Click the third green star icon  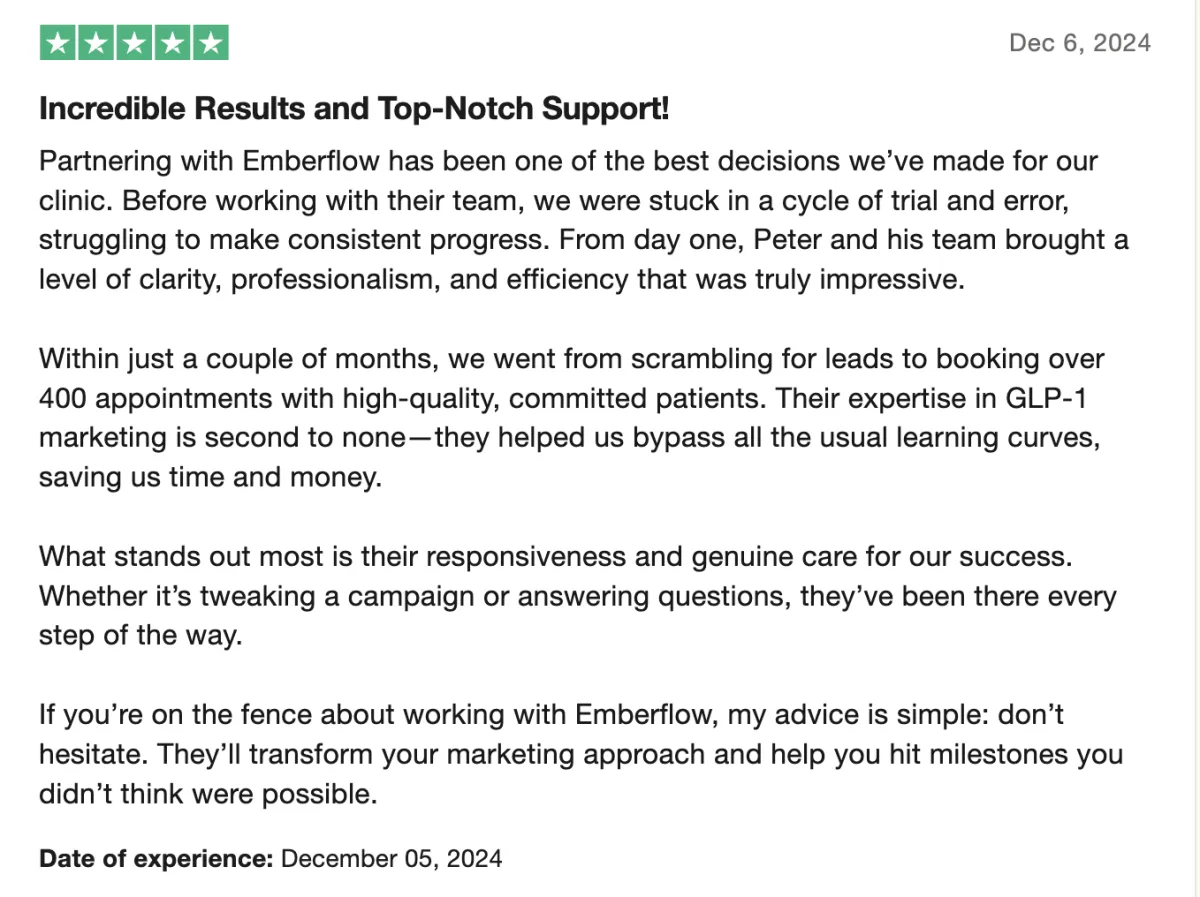(x=134, y=43)
